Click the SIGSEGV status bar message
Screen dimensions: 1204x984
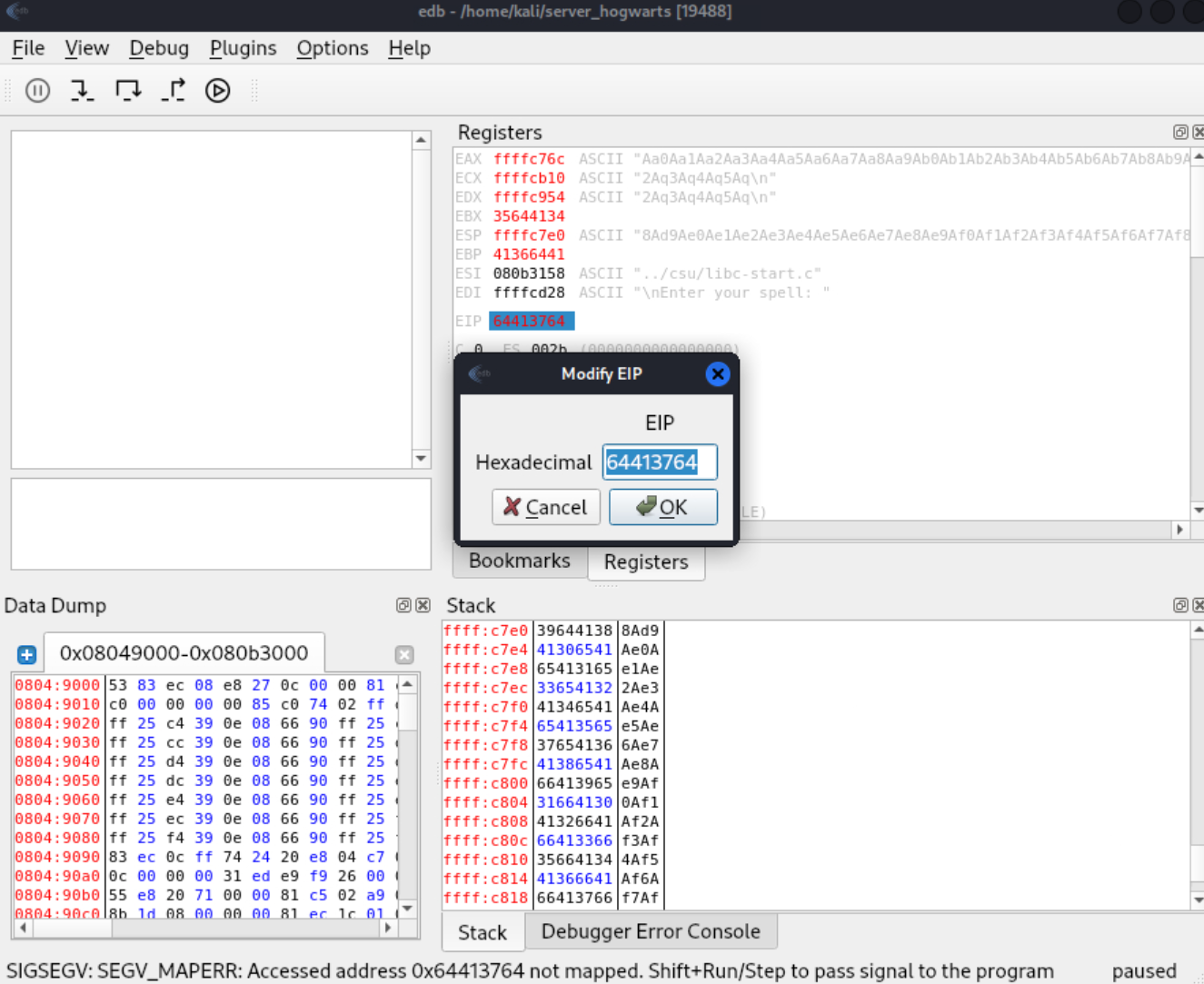[530, 971]
